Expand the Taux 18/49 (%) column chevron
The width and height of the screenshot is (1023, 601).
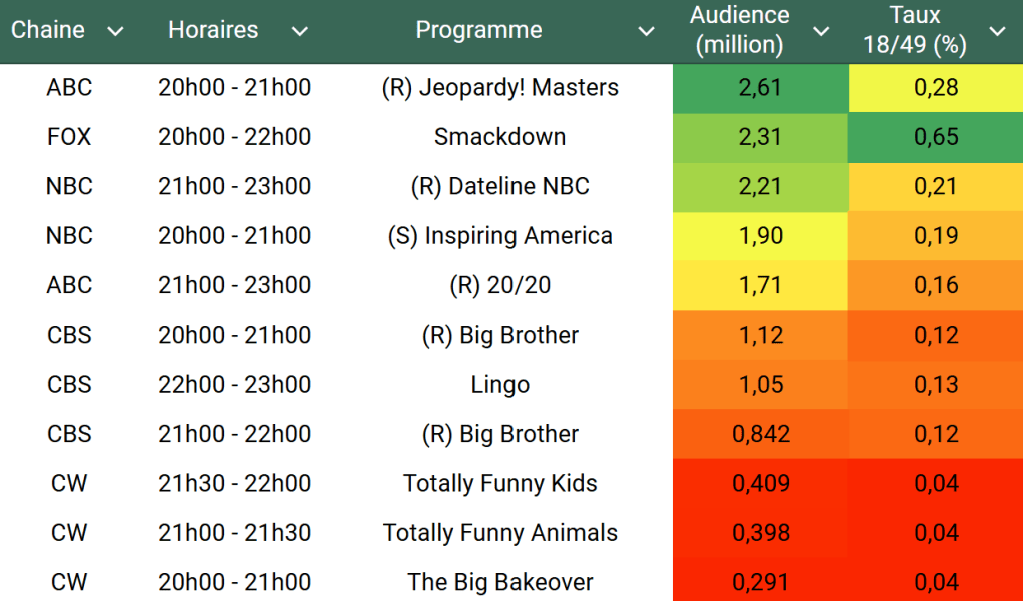tap(997, 31)
